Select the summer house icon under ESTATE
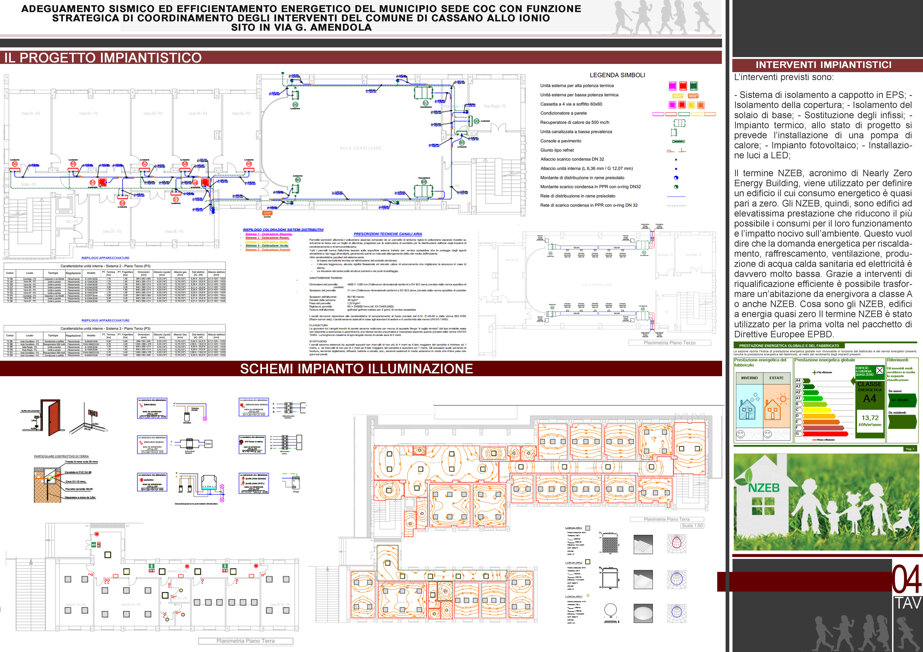923x652 pixels. (x=776, y=407)
